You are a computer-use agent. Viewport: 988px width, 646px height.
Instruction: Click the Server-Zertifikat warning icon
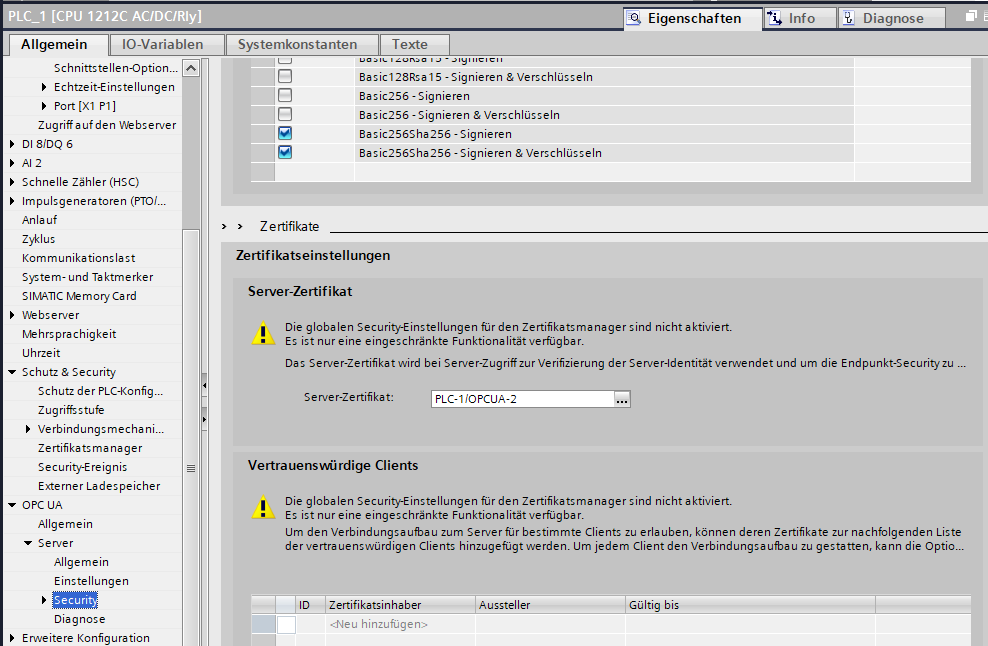tap(263, 334)
